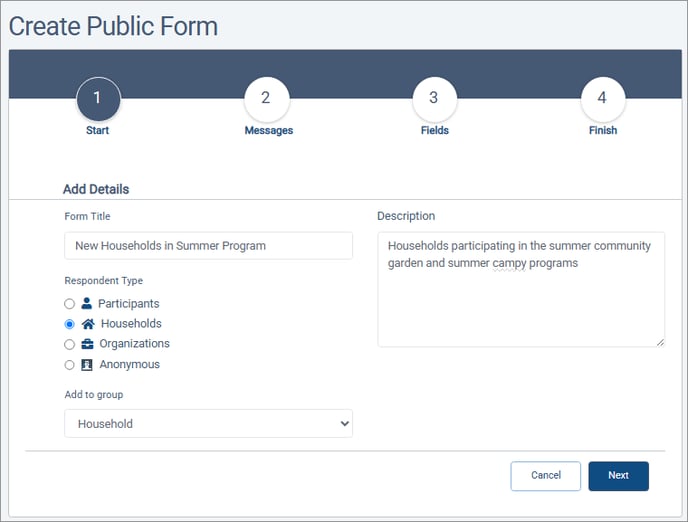The width and height of the screenshot is (688, 522).
Task: Go to the Messages step label
Action: (x=269, y=130)
